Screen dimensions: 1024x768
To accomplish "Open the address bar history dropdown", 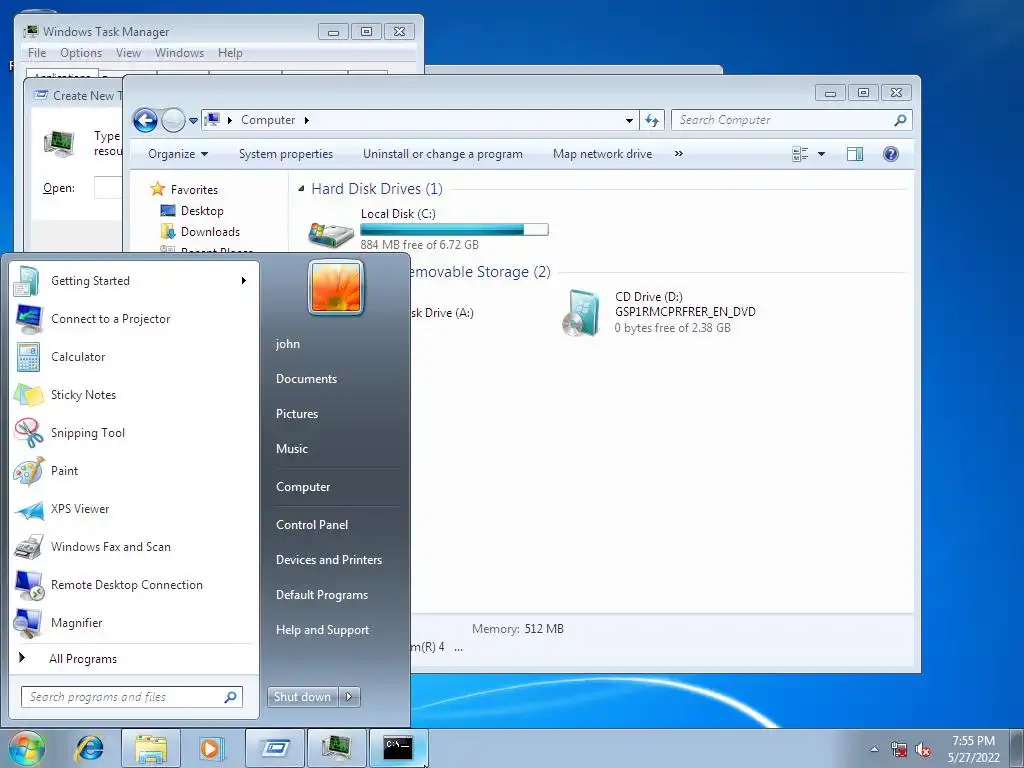I will (x=629, y=120).
